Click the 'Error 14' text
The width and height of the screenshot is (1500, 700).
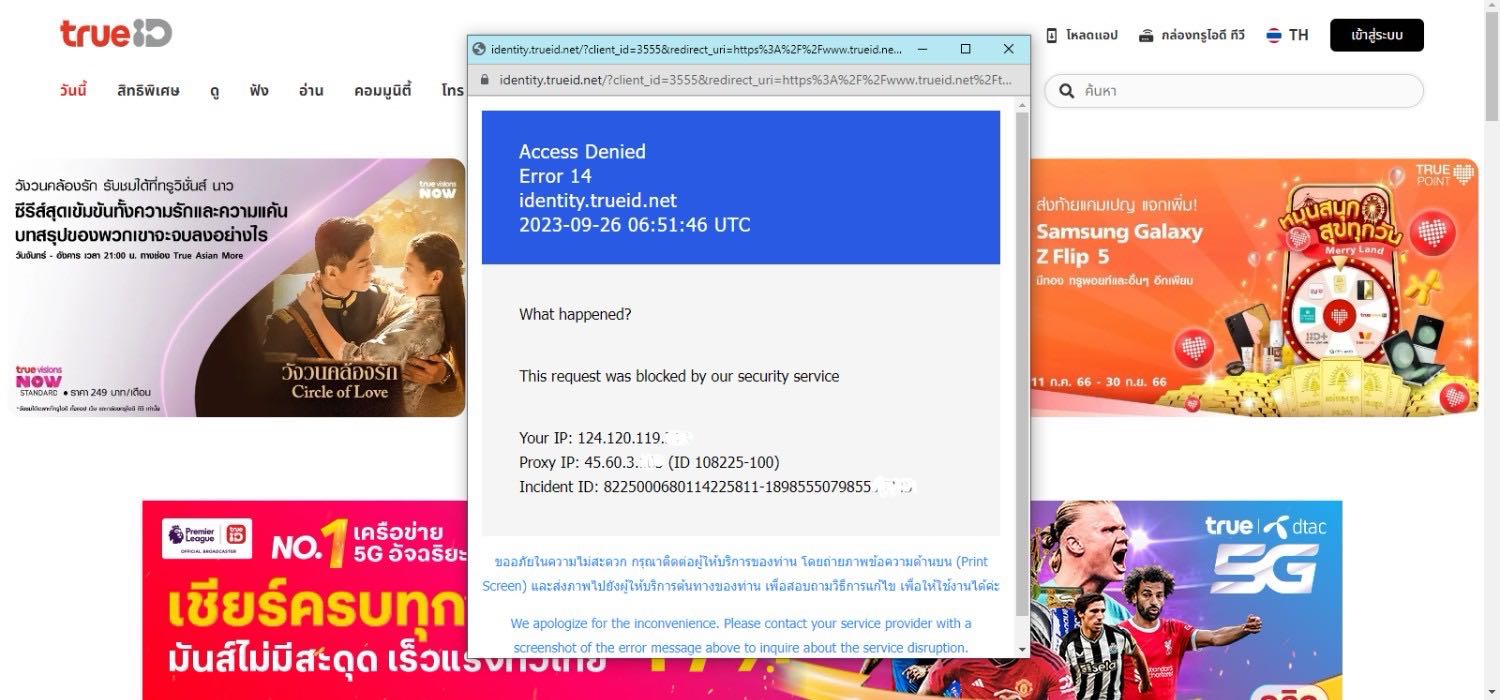point(555,176)
